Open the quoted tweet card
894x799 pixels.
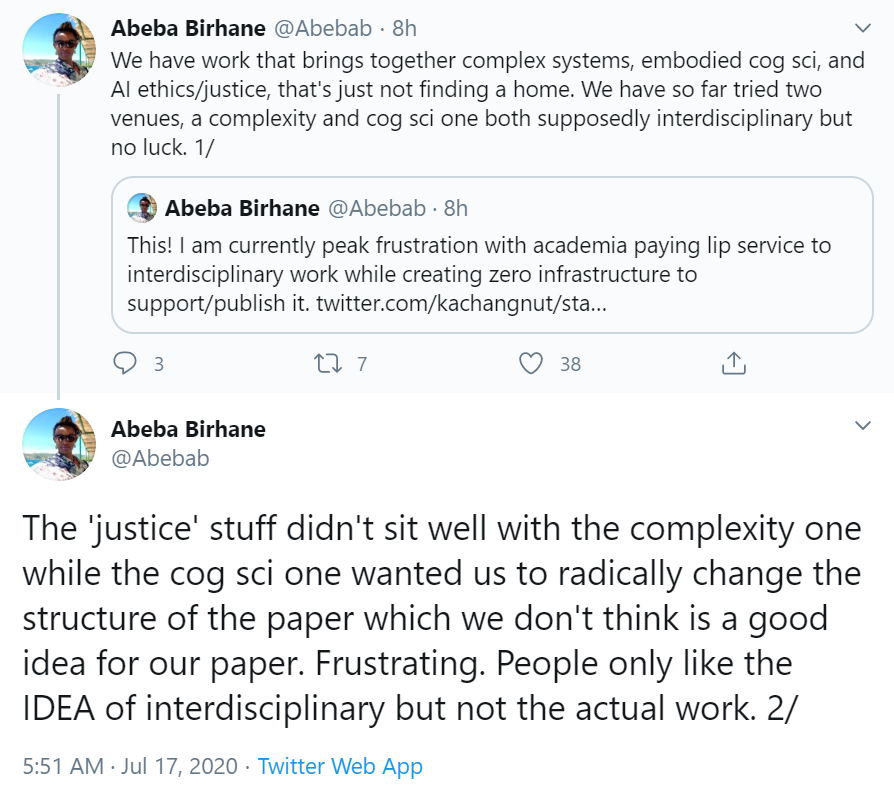pyautogui.click(x=492, y=255)
